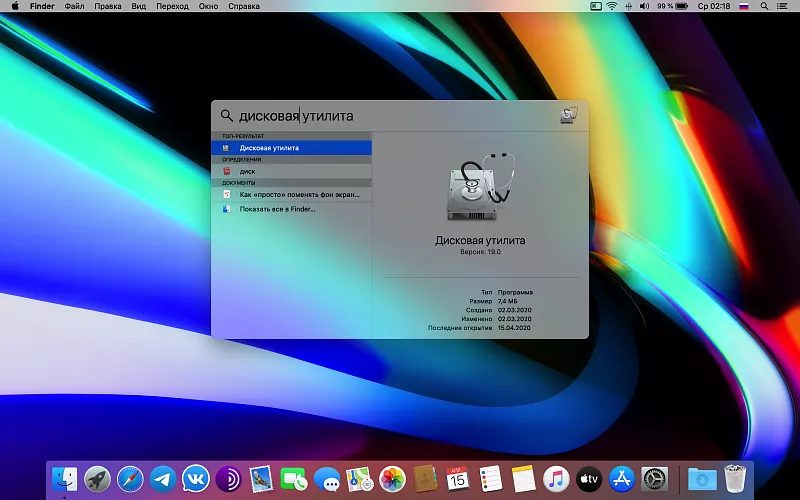
Task: Open the Photos app in Dock
Action: (x=392, y=478)
